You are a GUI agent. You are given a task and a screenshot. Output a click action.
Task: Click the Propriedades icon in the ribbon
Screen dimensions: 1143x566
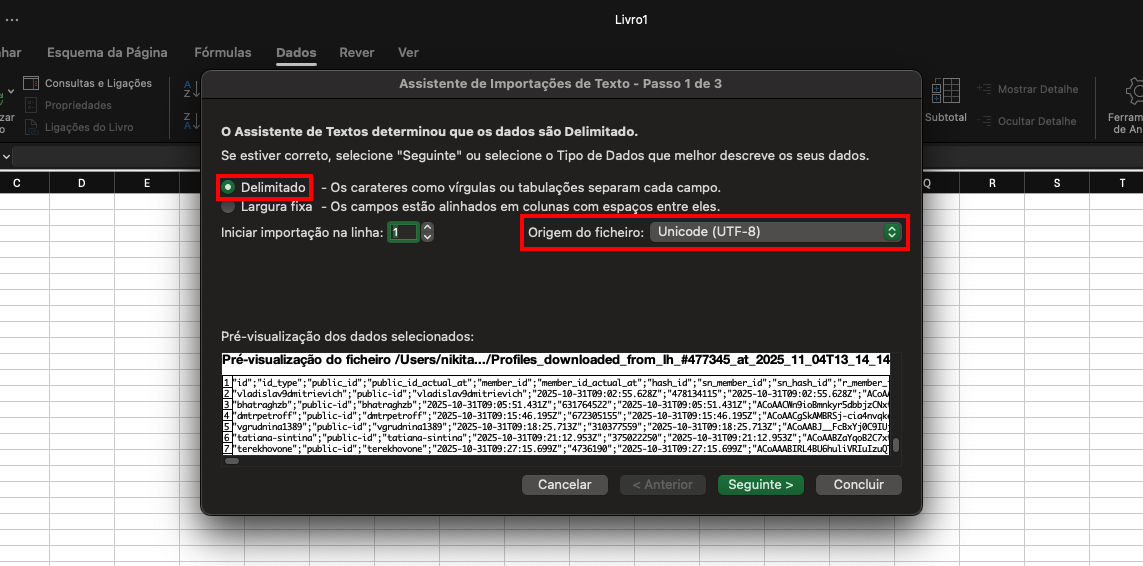coord(31,105)
